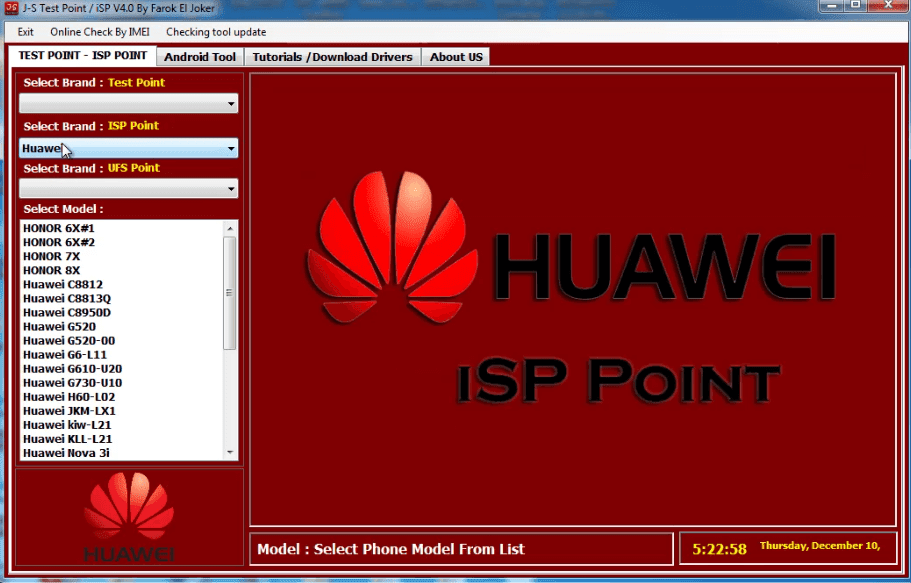The width and height of the screenshot is (911, 583).
Task: Close the J-S Test Point window
Action: click(888, 6)
